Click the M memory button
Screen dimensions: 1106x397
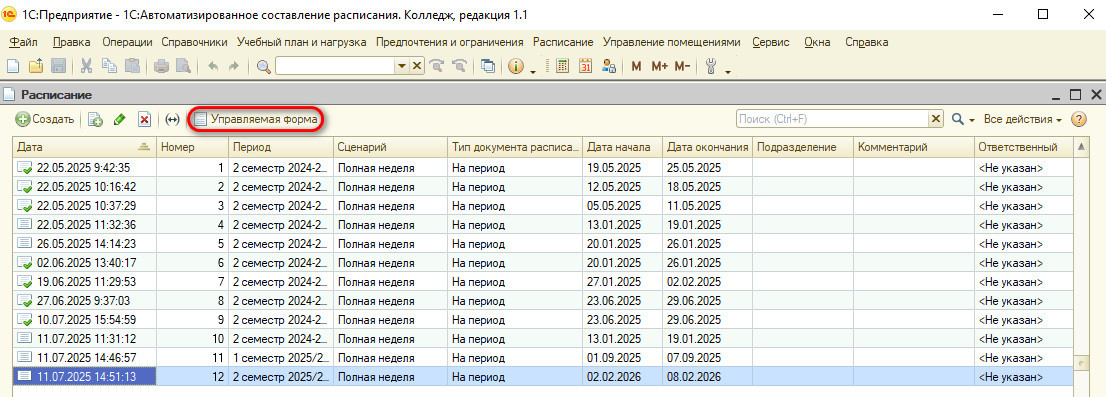[636, 66]
